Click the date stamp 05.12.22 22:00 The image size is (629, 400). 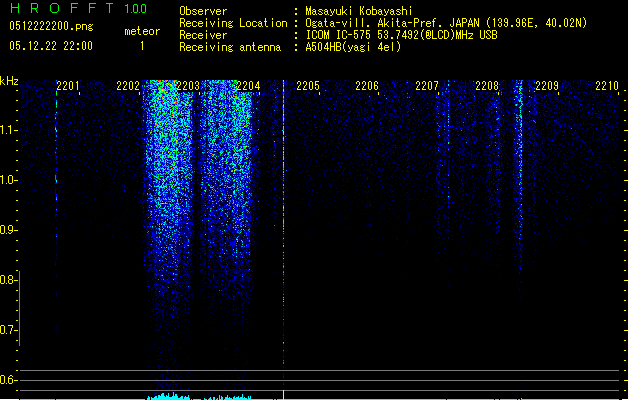point(51,46)
